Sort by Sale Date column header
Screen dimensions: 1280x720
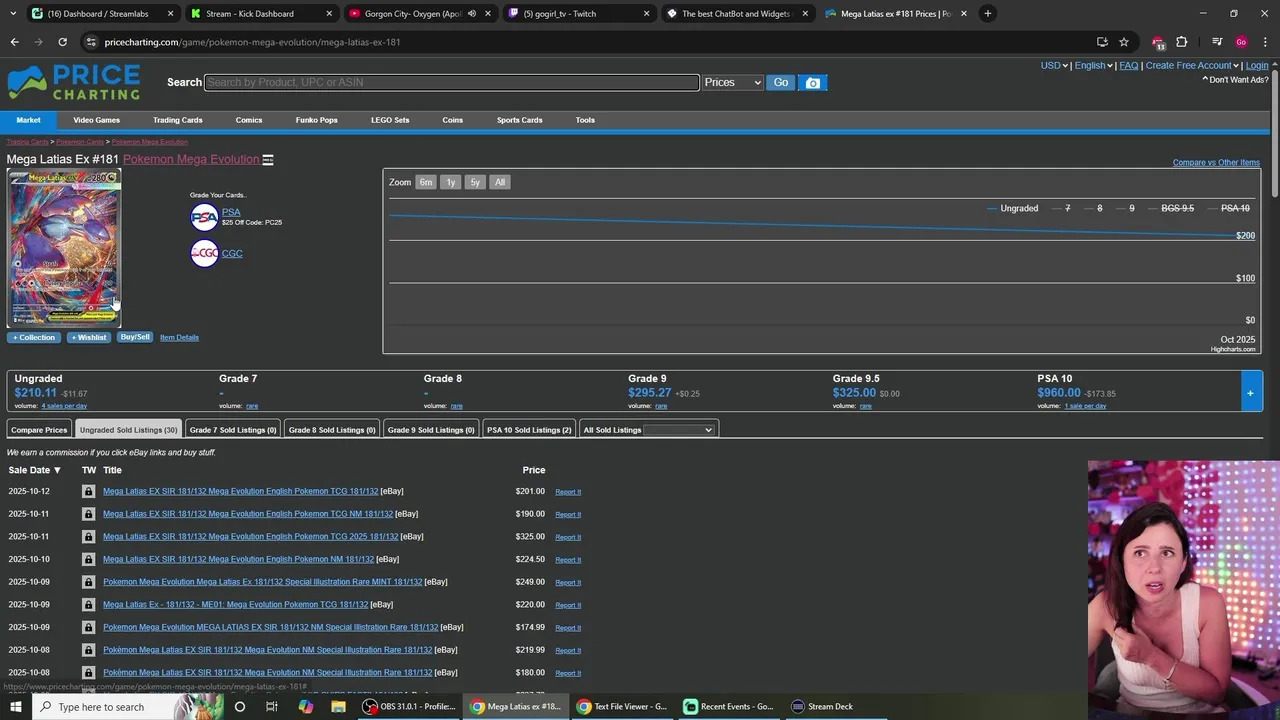35,470
